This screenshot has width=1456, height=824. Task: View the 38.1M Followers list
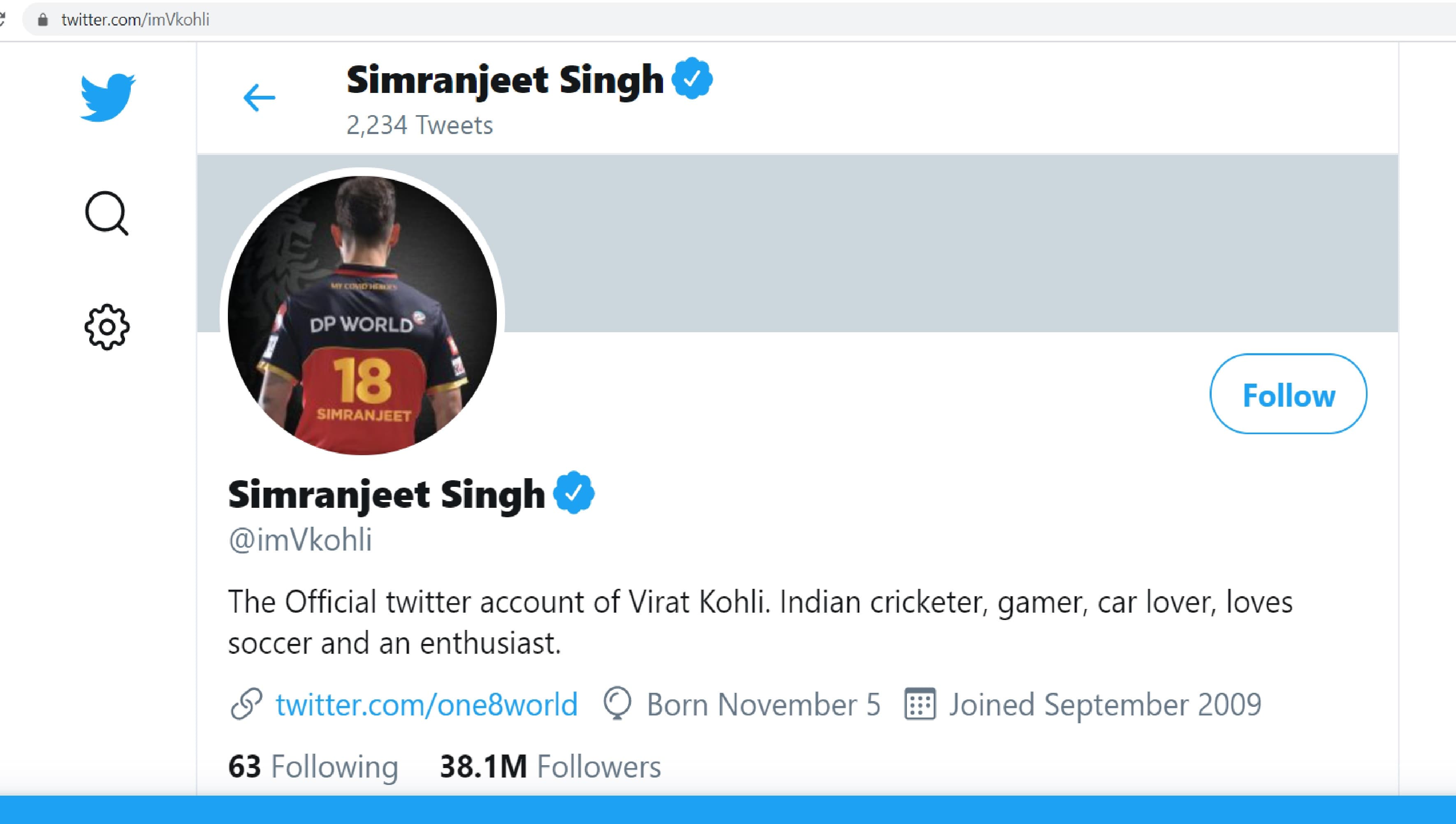[x=549, y=766]
